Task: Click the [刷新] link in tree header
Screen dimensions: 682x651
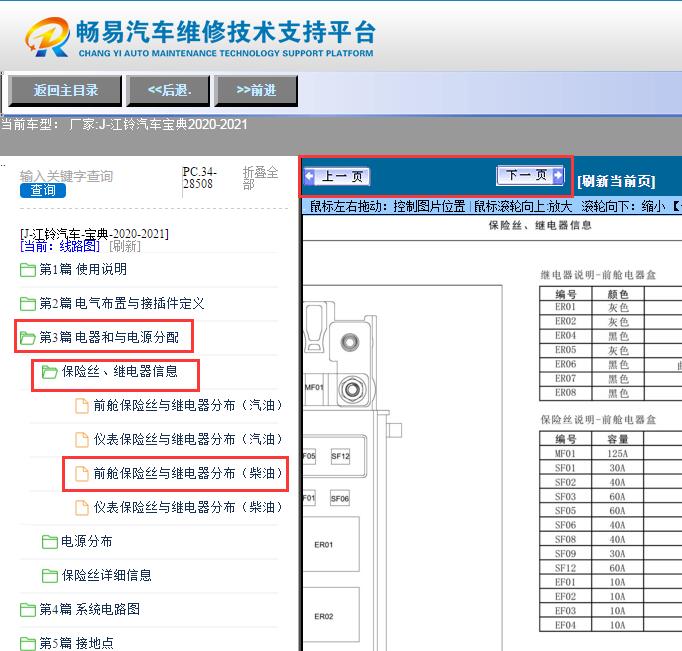Action: click(x=125, y=247)
